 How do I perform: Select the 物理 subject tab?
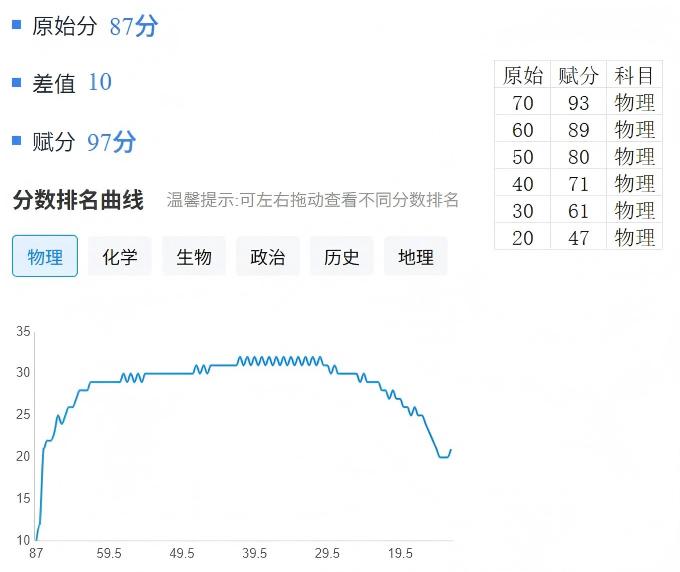(x=45, y=257)
